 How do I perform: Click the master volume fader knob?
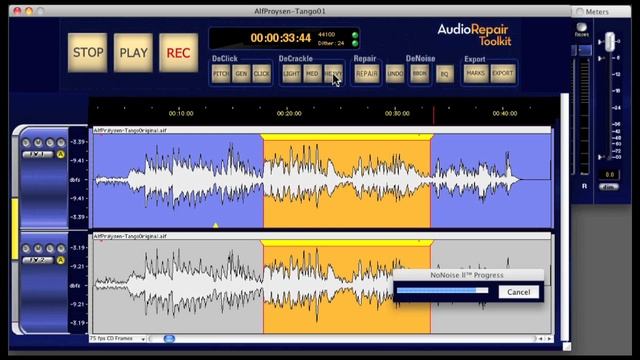click(610, 42)
